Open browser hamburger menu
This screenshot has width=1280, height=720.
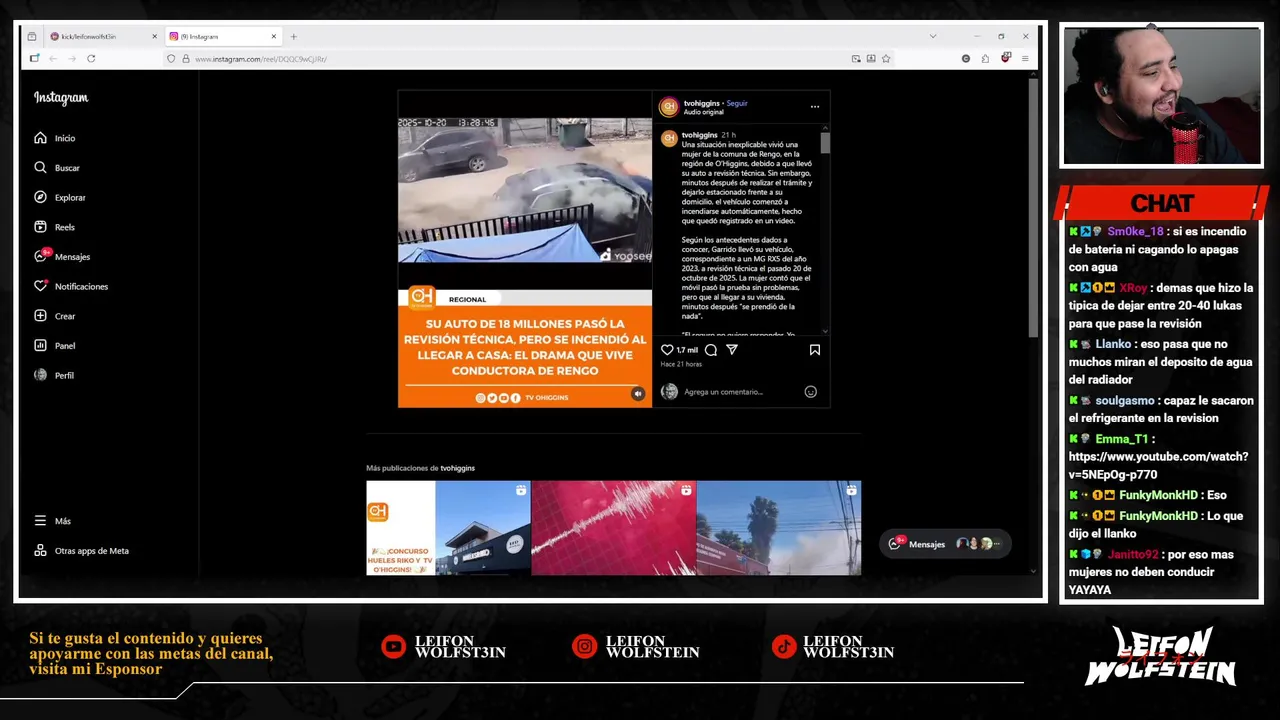[1025, 58]
